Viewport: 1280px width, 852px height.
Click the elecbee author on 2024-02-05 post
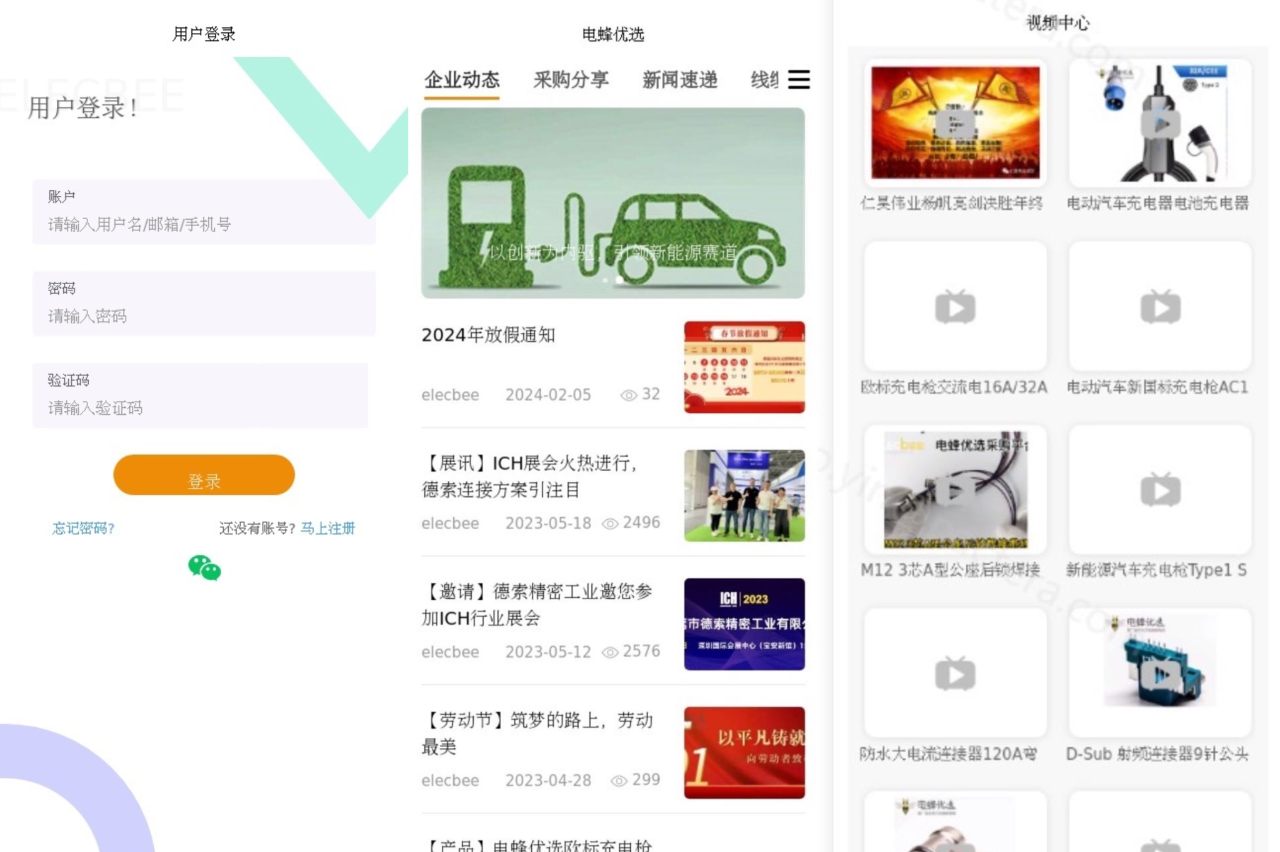tap(450, 395)
